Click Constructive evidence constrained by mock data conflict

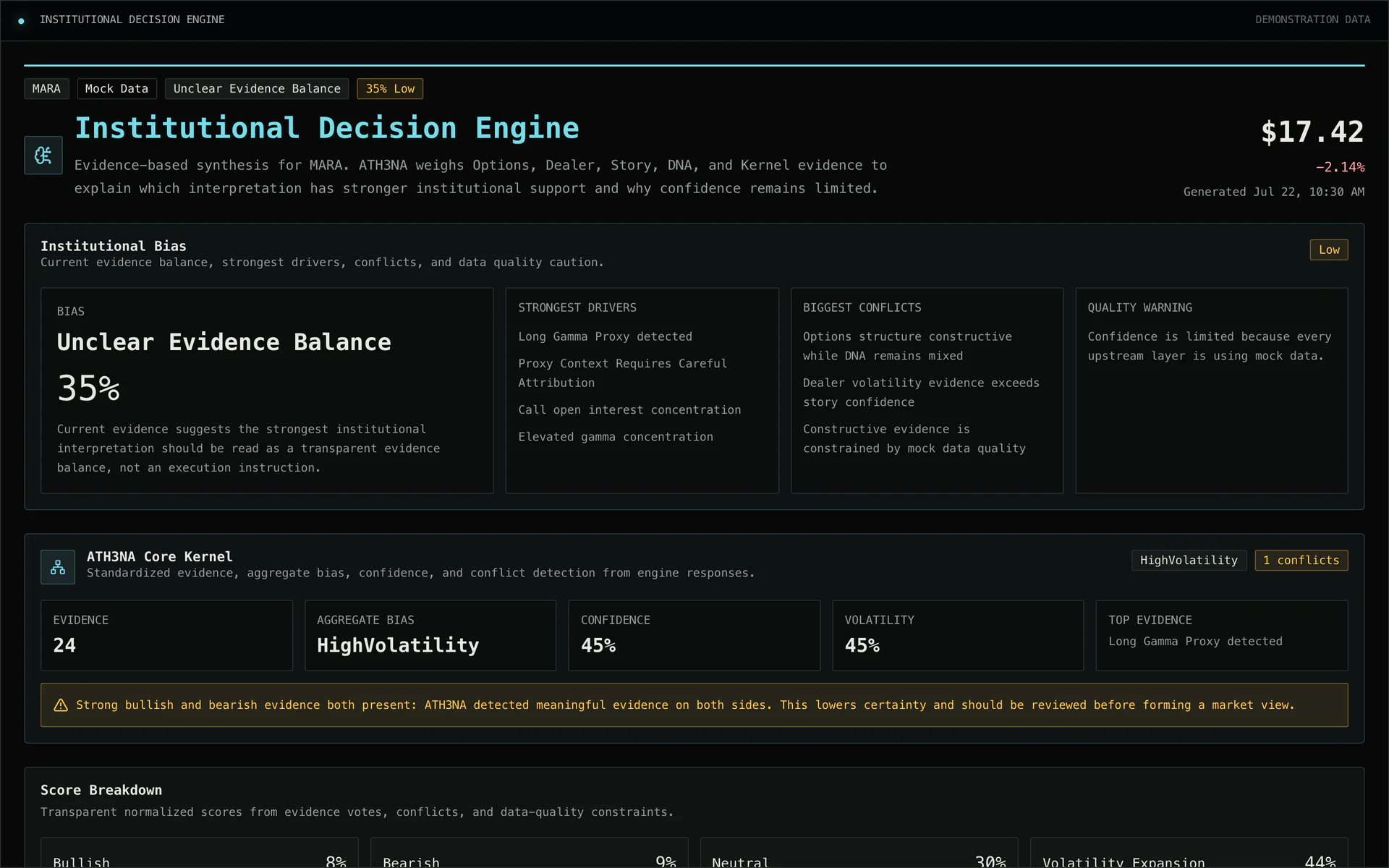pyautogui.click(x=914, y=438)
